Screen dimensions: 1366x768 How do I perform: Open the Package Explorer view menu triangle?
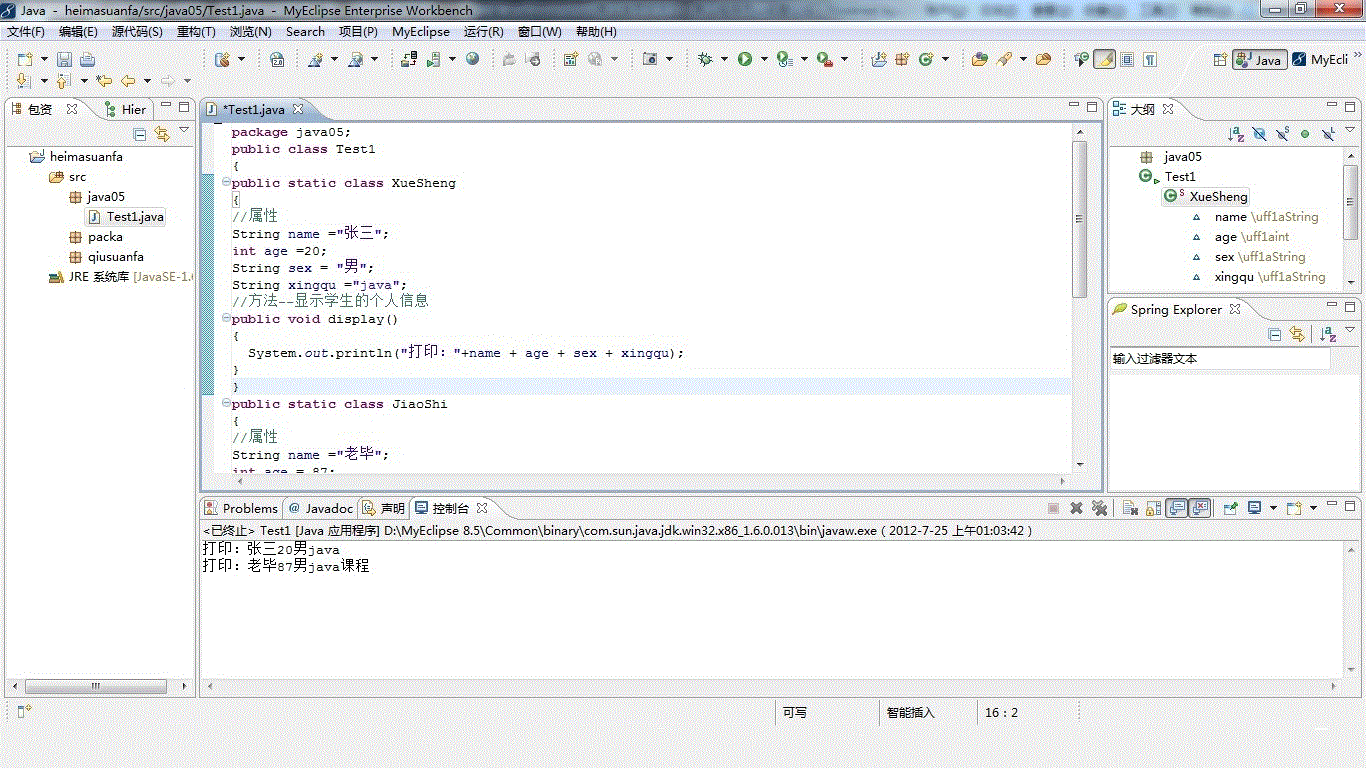[x=184, y=131]
